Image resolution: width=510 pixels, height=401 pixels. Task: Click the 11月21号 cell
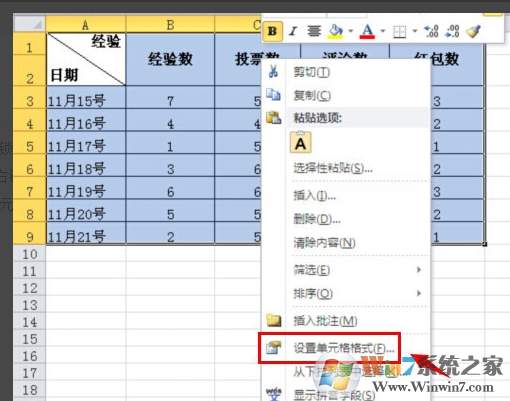86,233
